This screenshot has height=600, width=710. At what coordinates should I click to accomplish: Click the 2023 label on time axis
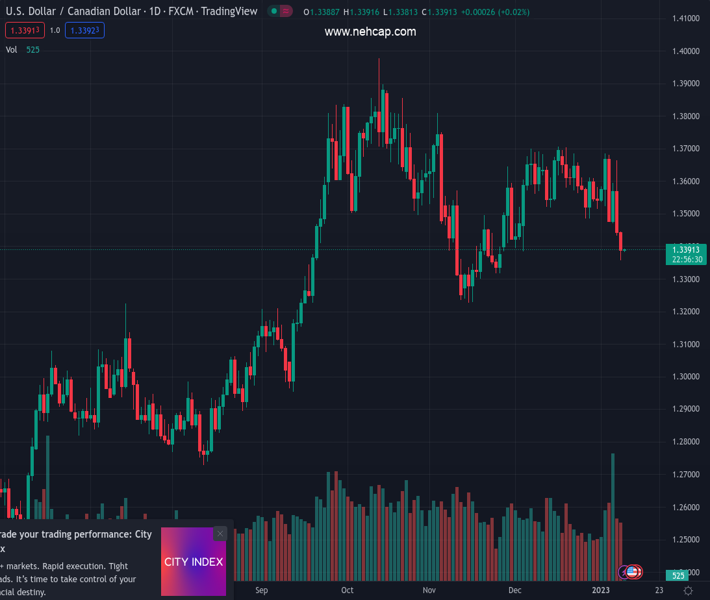tap(600, 591)
